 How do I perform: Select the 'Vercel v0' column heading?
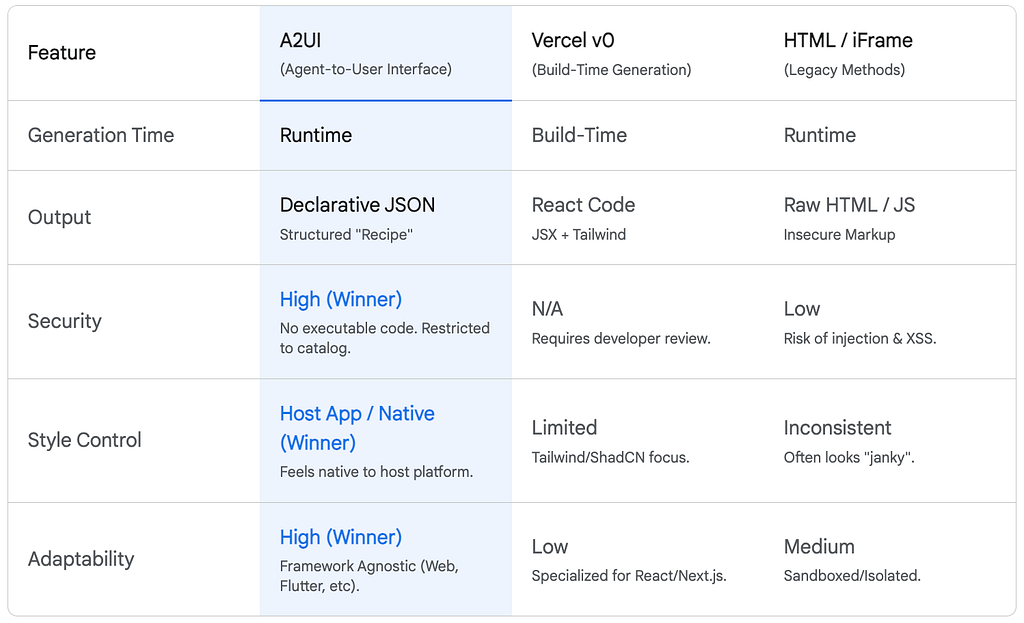(x=573, y=40)
